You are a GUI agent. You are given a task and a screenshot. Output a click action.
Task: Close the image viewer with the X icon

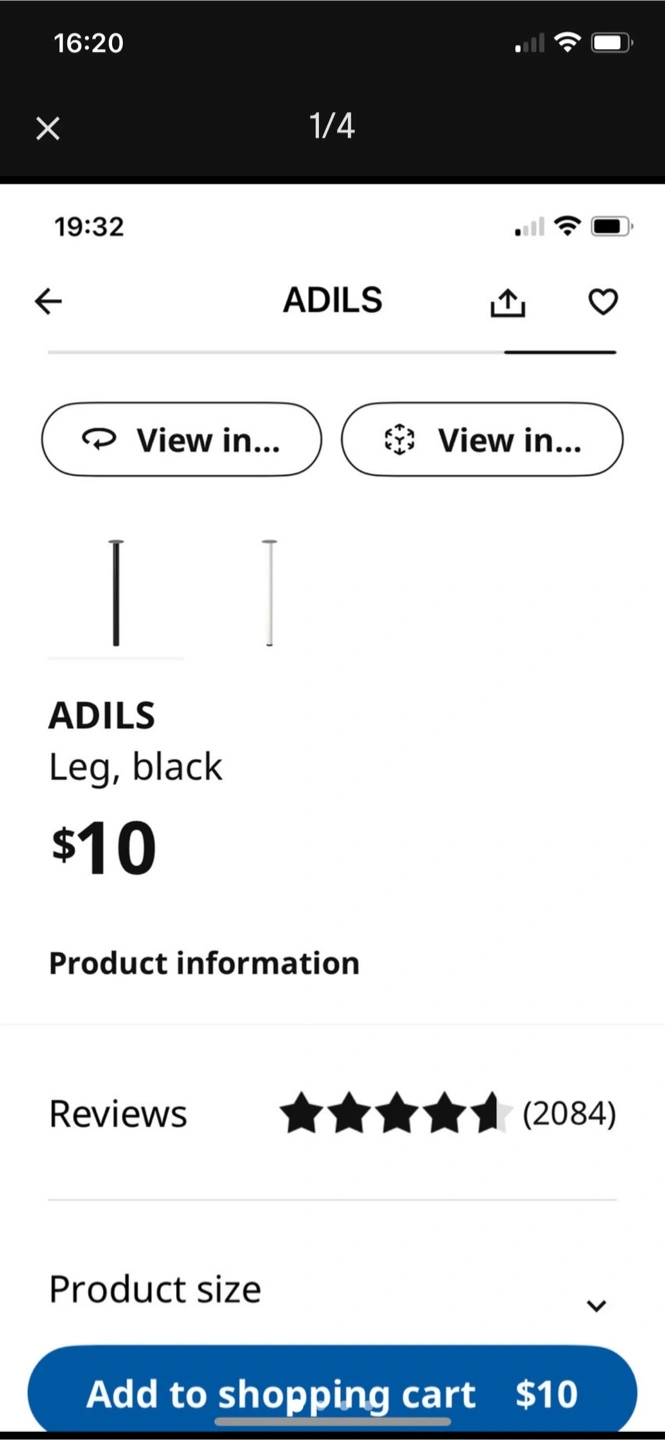pyautogui.click(x=48, y=128)
